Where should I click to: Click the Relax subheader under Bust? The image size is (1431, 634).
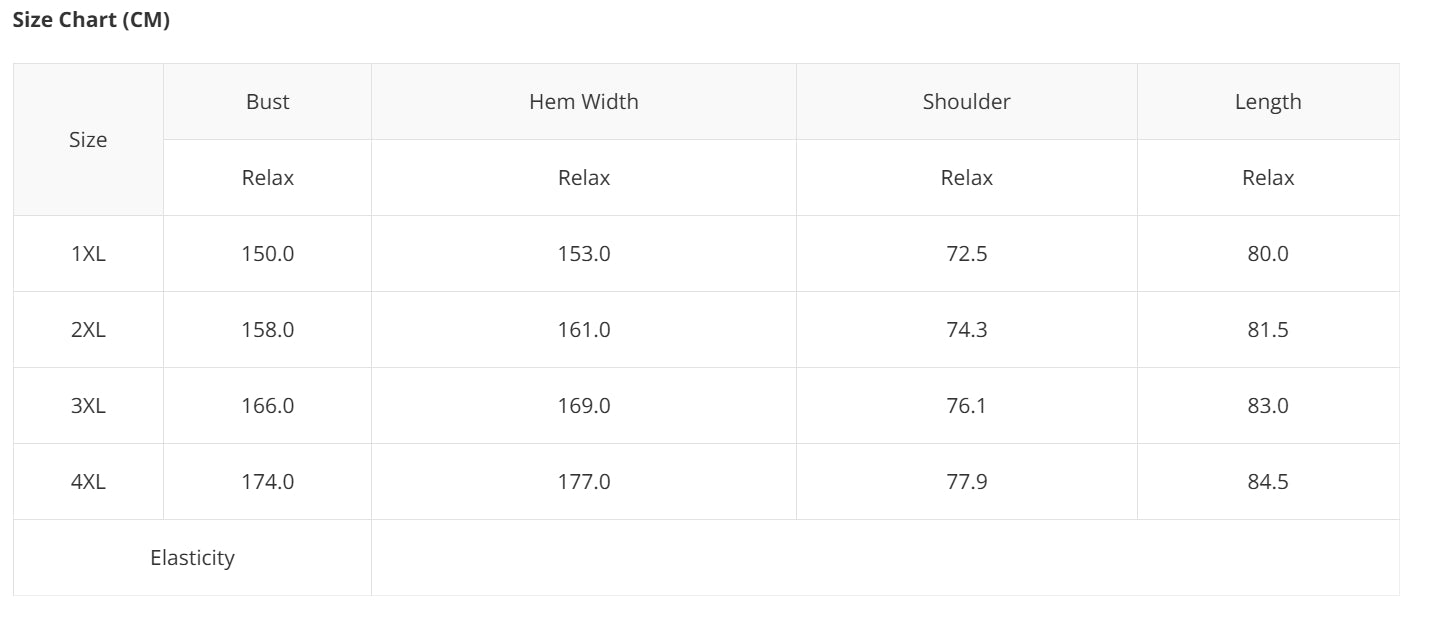coord(267,178)
